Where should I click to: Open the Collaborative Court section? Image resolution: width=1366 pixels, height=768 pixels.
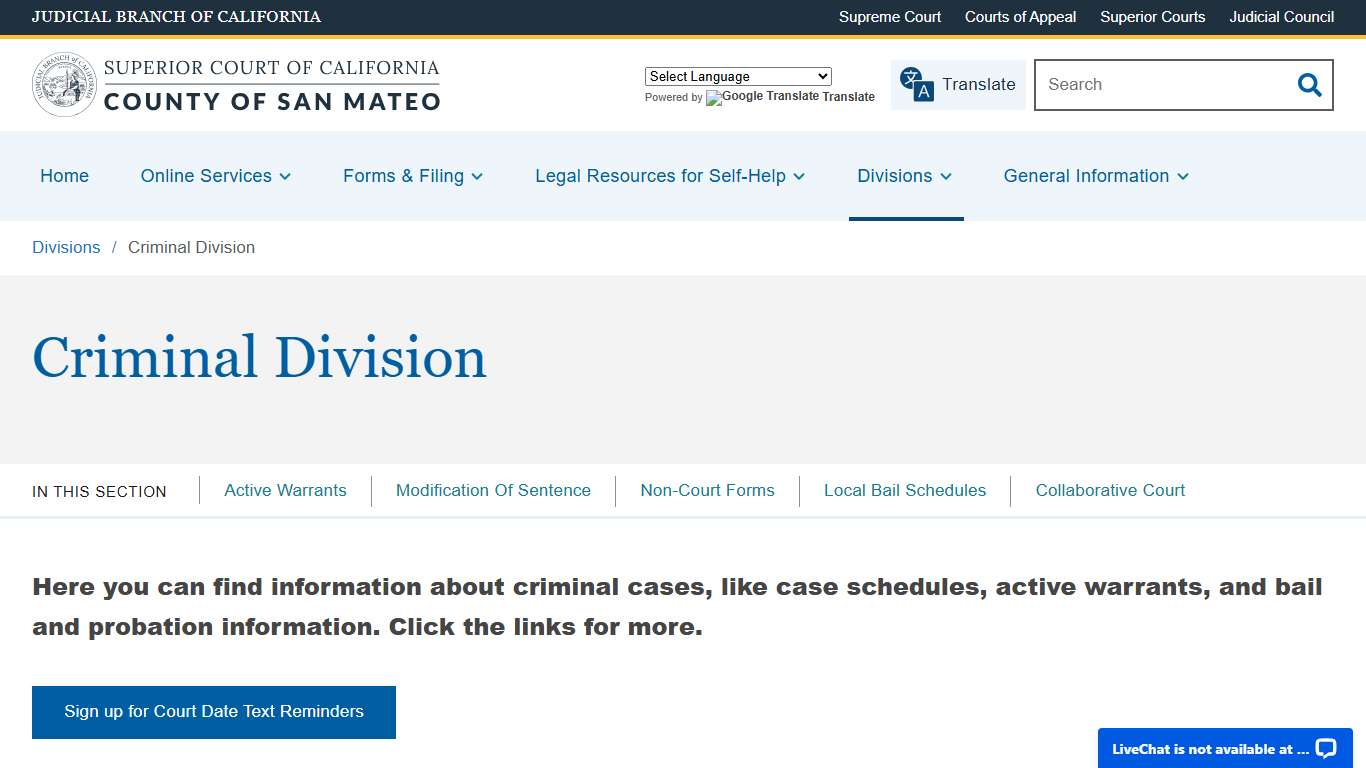(x=1110, y=490)
